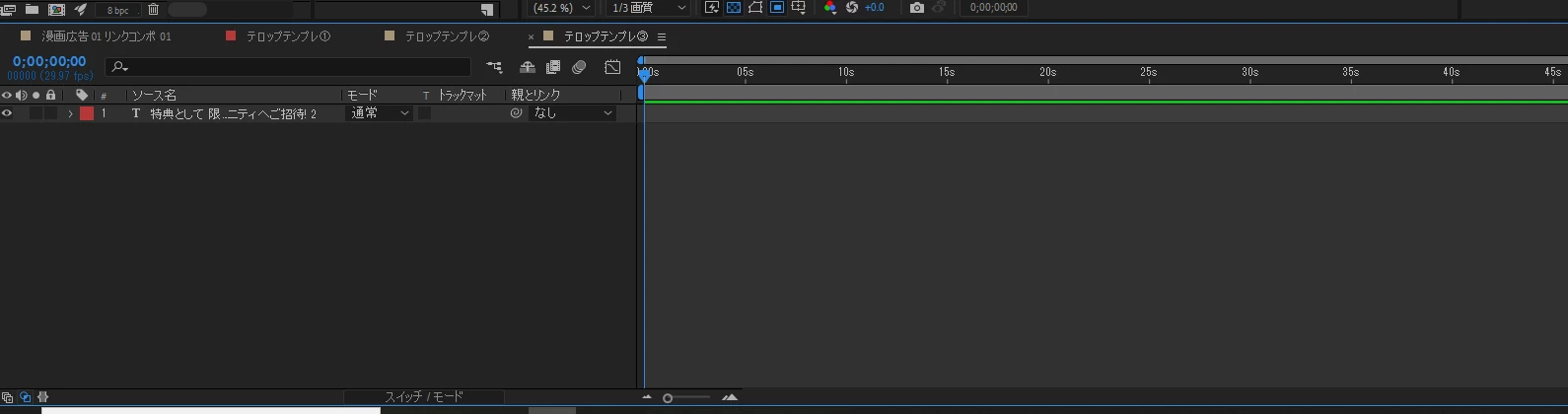
Task: Click the label tag column header
Action: [82, 96]
